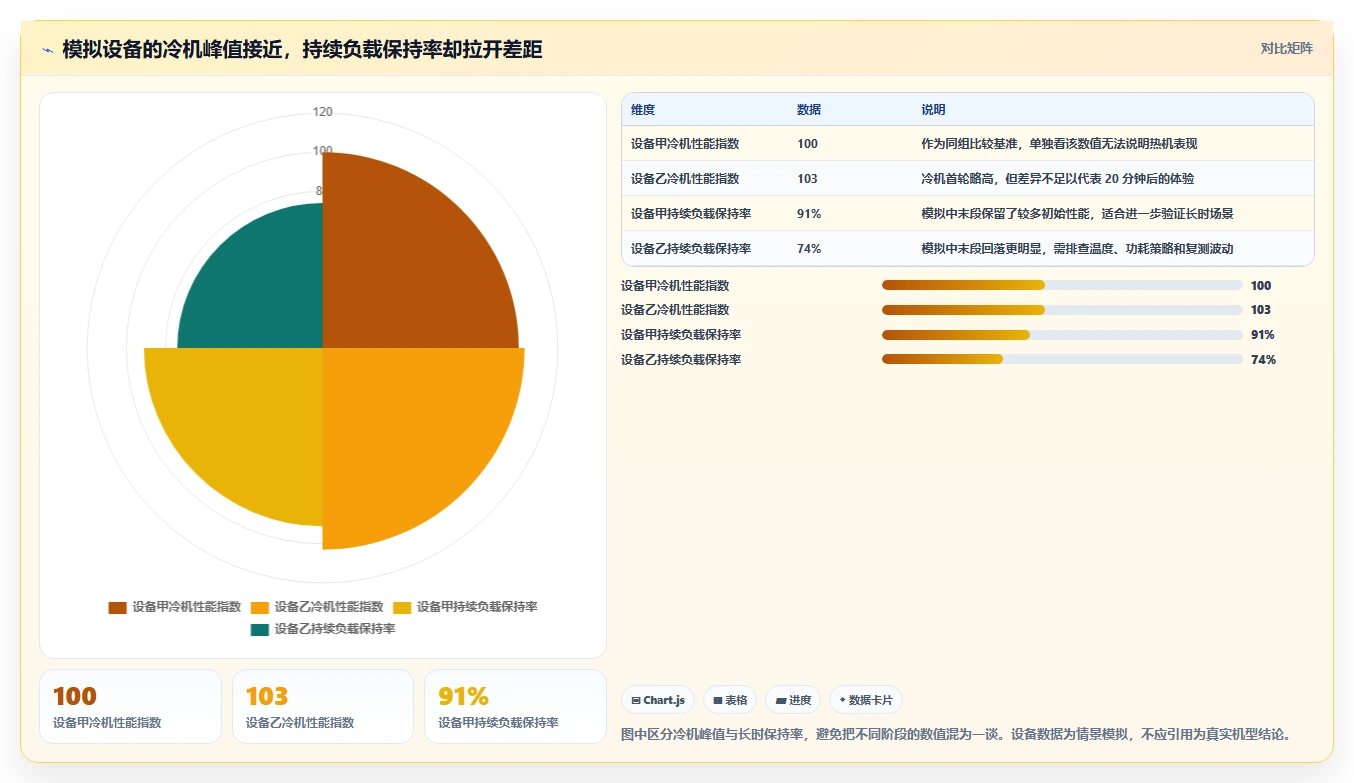Click the description starting 冷机首轮略高
Viewport: 1354px width, 783px height.
click(x=1057, y=179)
